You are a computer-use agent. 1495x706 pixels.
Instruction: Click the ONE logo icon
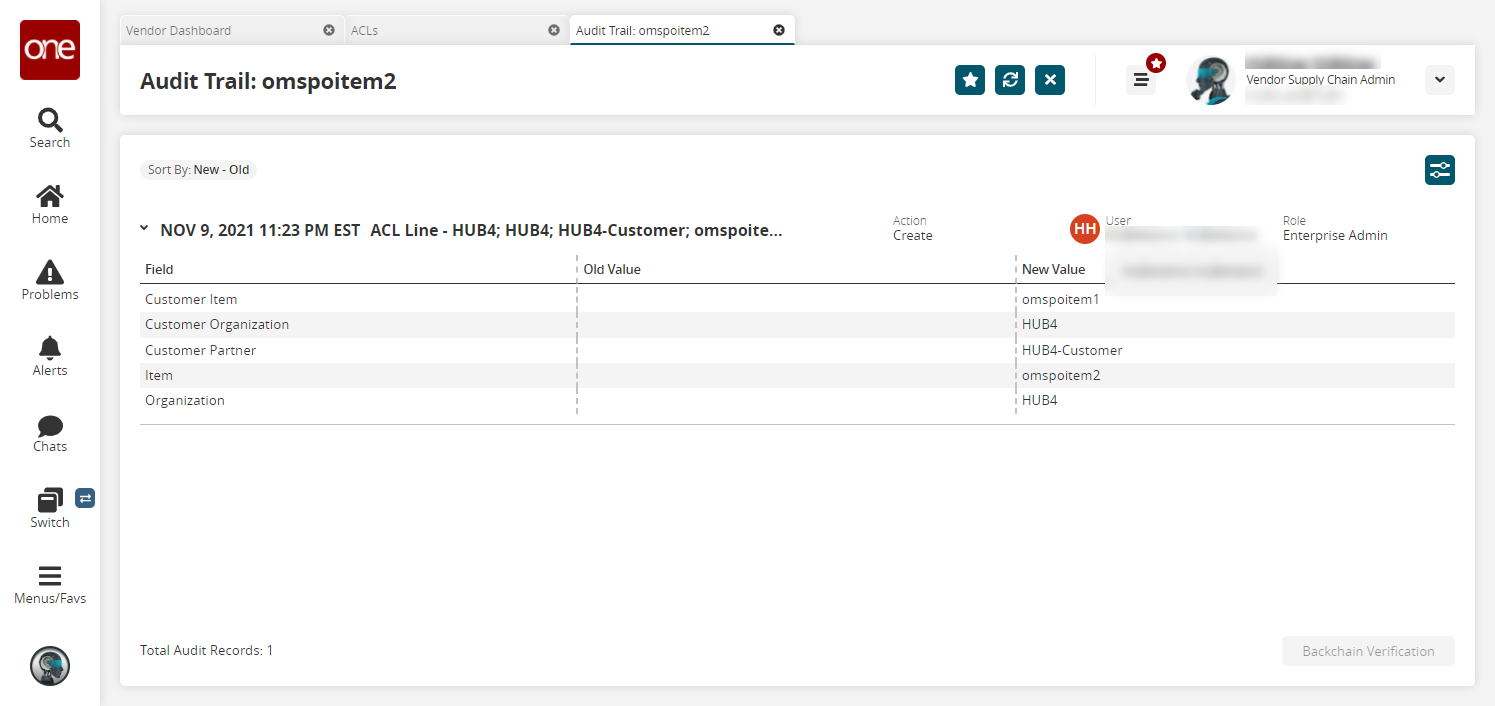(50, 50)
